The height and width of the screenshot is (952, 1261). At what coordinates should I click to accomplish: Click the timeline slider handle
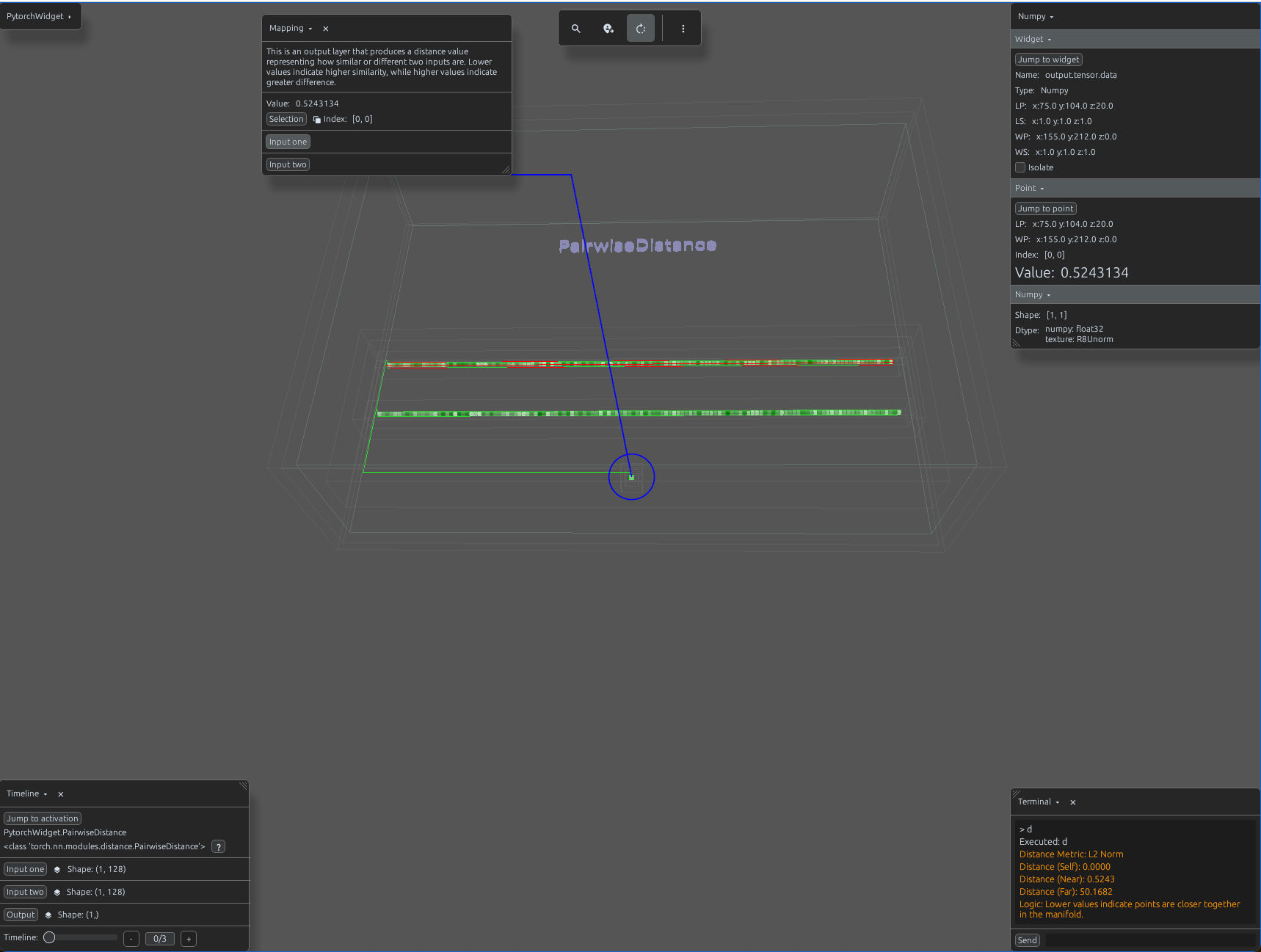tap(49, 937)
